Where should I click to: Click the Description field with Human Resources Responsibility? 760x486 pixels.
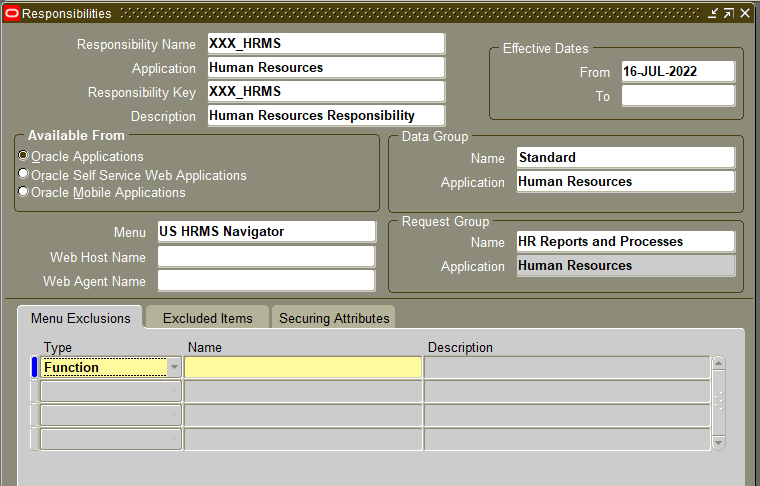point(326,116)
